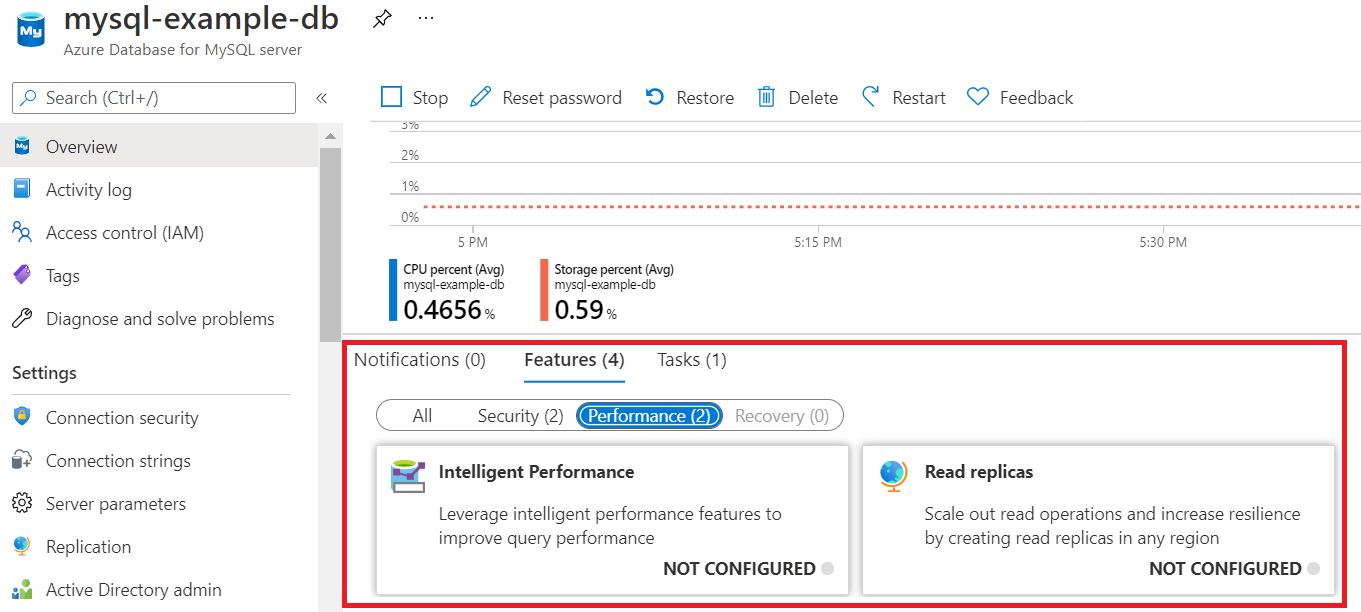
Task: Collapse the left sidebar menu
Action: point(322,98)
